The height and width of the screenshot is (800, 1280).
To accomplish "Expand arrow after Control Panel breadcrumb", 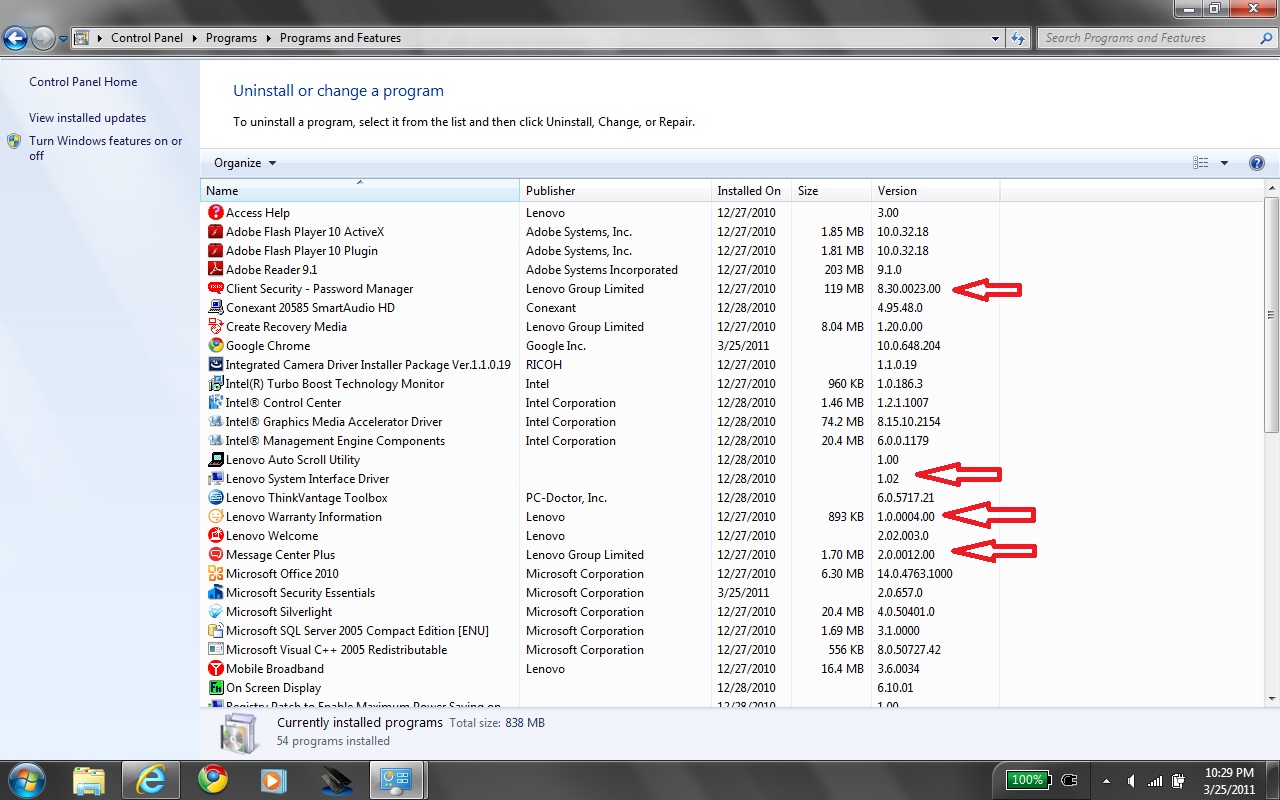I will tap(194, 38).
